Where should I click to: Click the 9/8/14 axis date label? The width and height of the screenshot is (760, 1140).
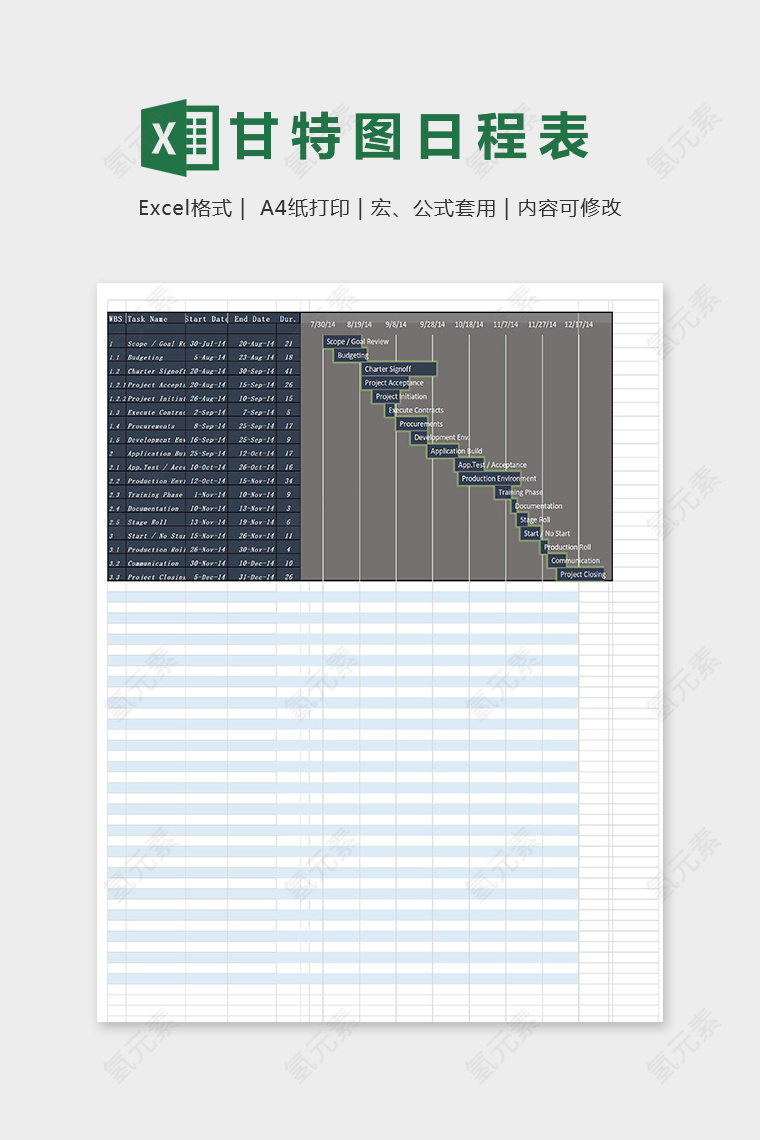click(396, 324)
